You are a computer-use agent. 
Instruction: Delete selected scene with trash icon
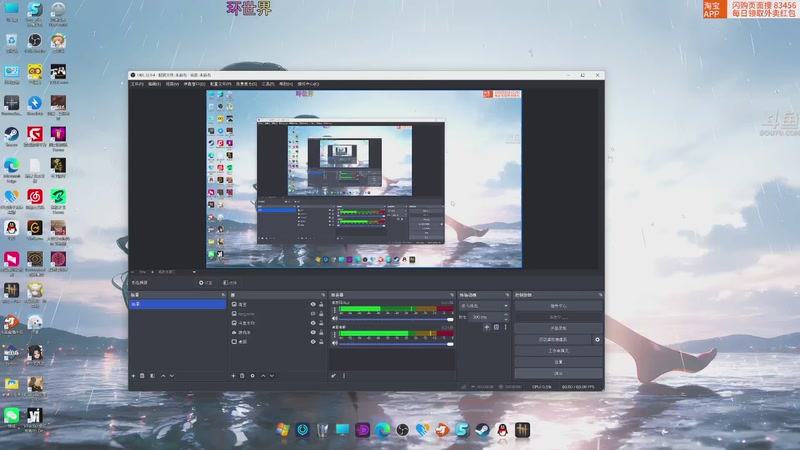coord(142,376)
